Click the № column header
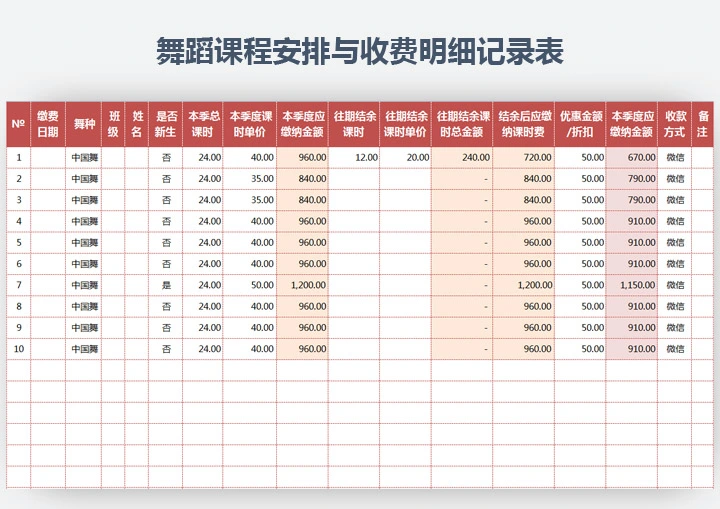Image resolution: width=720 pixels, height=509 pixels. [x=18, y=124]
